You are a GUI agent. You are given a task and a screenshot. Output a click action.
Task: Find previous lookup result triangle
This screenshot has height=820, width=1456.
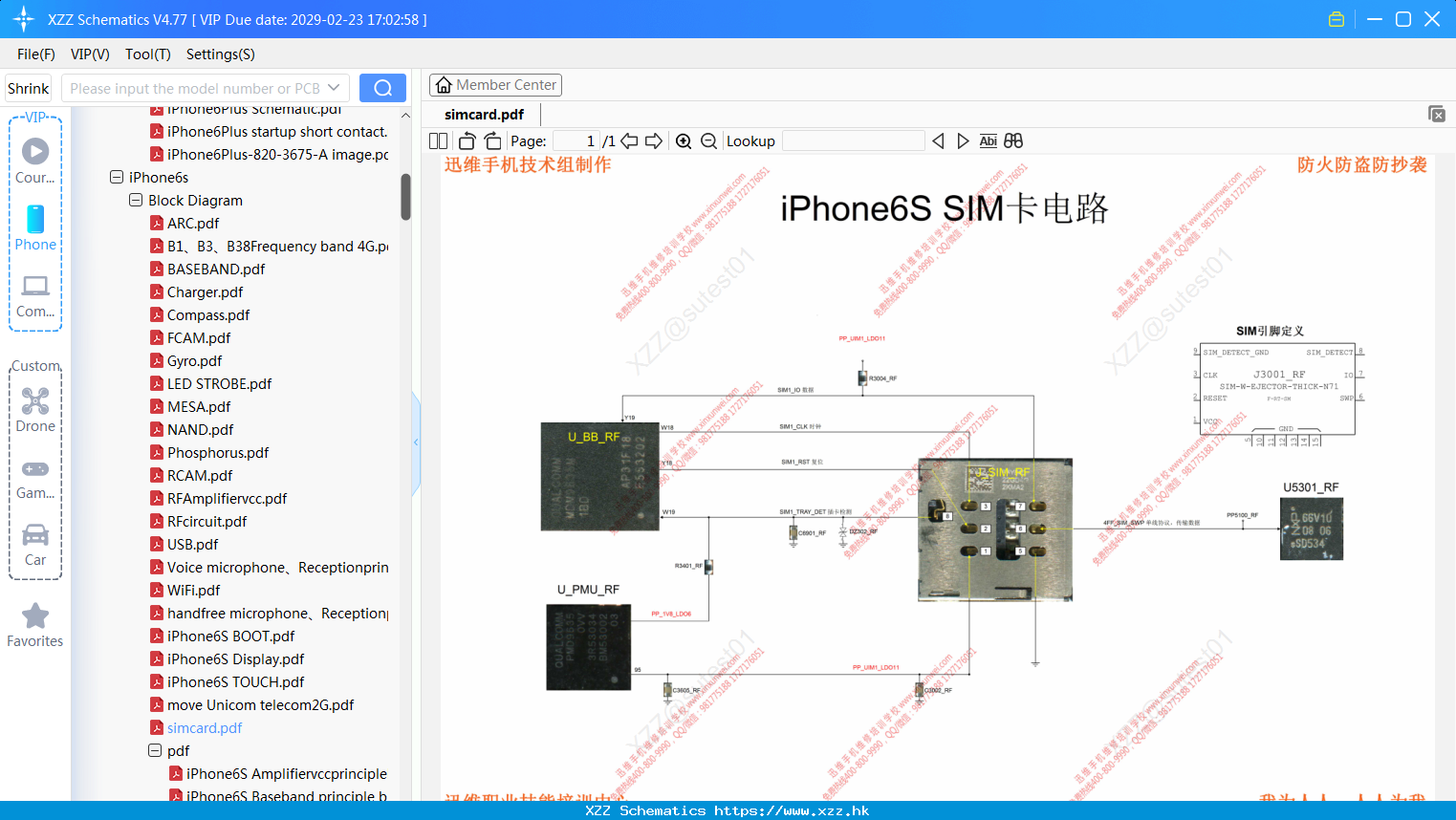(938, 140)
